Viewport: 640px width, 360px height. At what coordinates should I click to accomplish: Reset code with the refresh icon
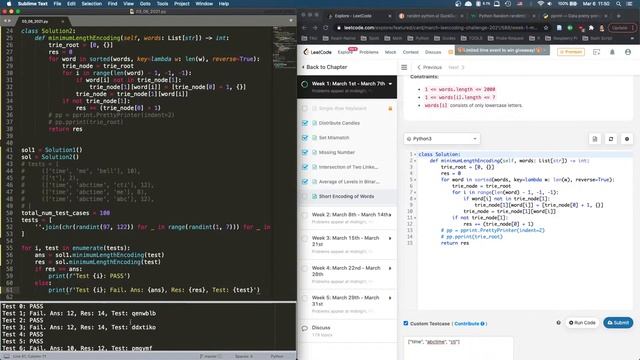tap(611, 139)
